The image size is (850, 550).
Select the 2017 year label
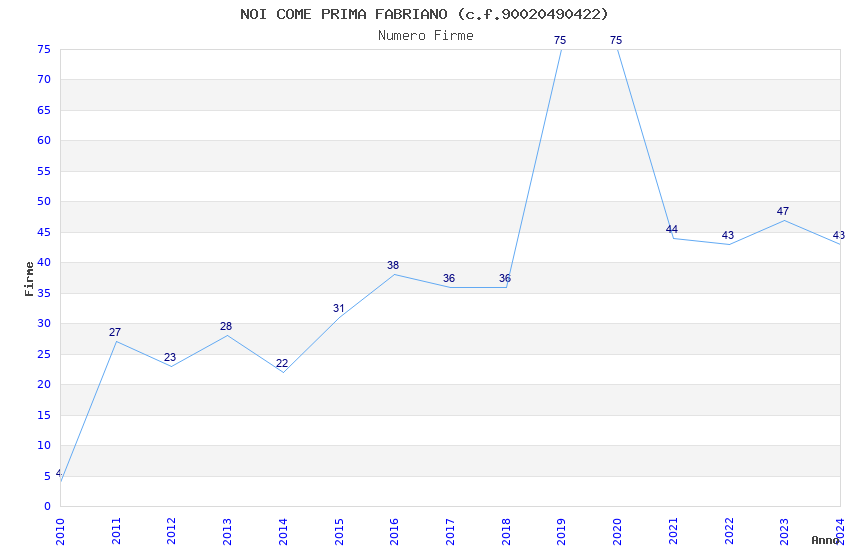pos(450,531)
